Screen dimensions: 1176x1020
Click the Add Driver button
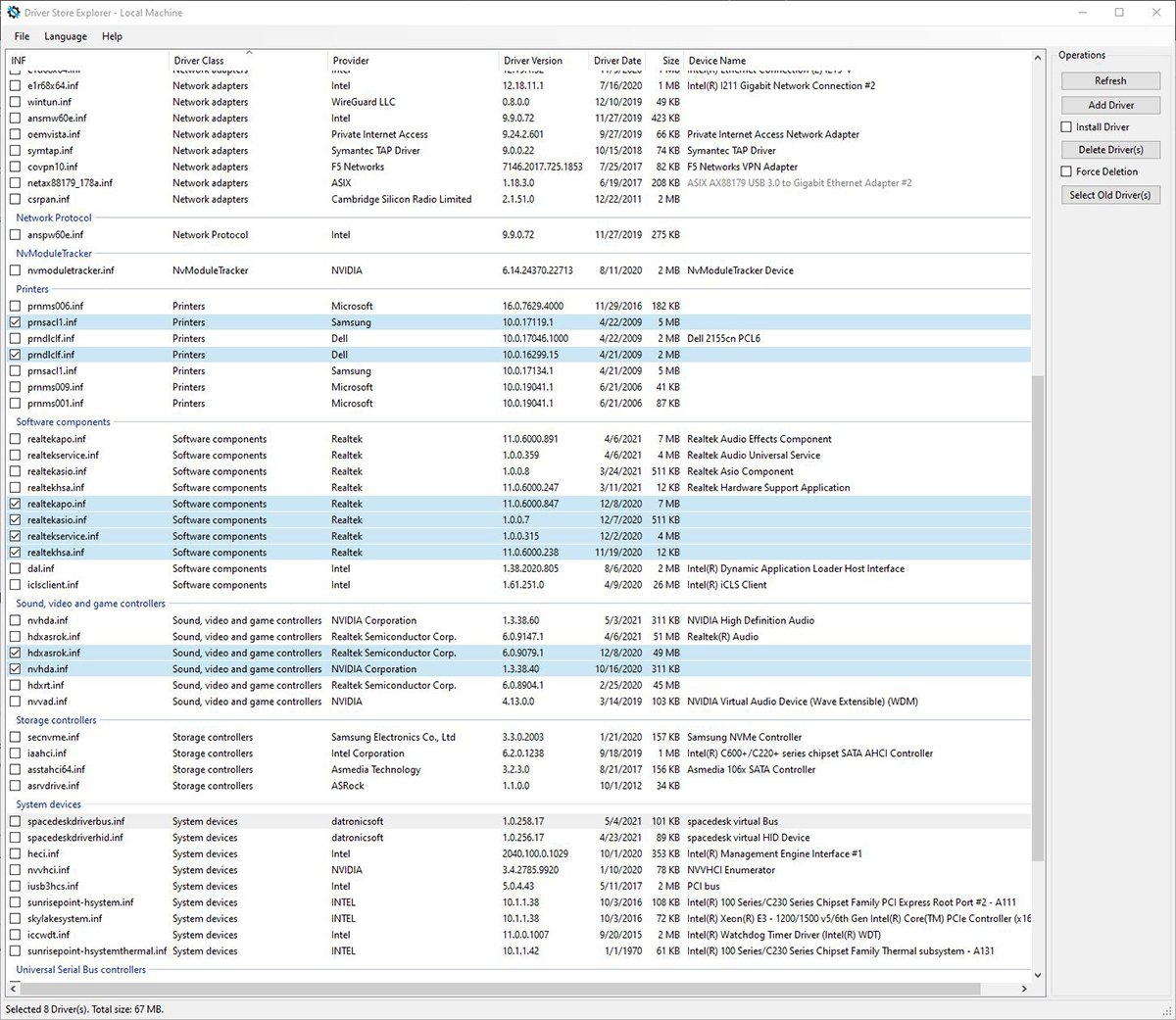(x=1109, y=105)
